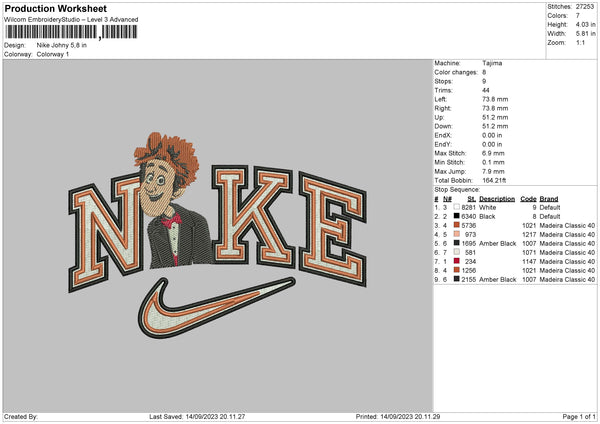
Task: Select the "Code" column header
Action: 528,199
